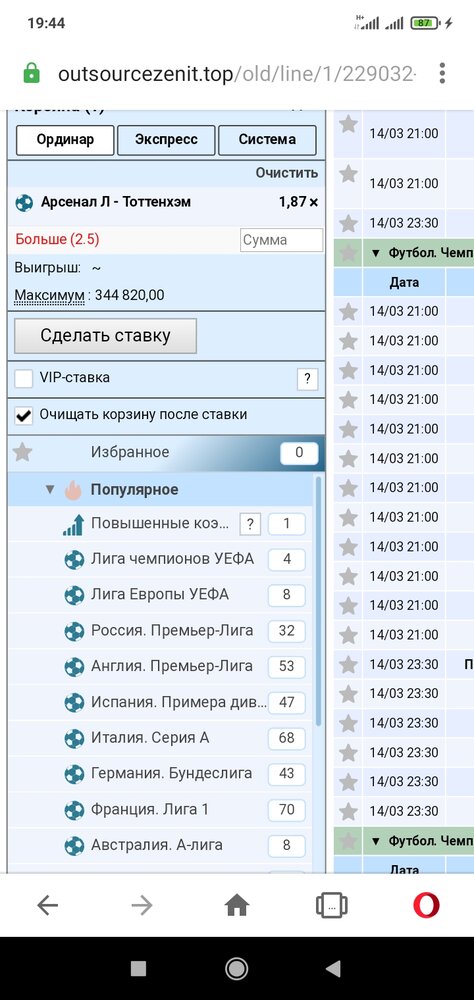Open Англия. Премьер-Лига league
This screenshot has height=1000, width=474.
click(x=172, y=666)
